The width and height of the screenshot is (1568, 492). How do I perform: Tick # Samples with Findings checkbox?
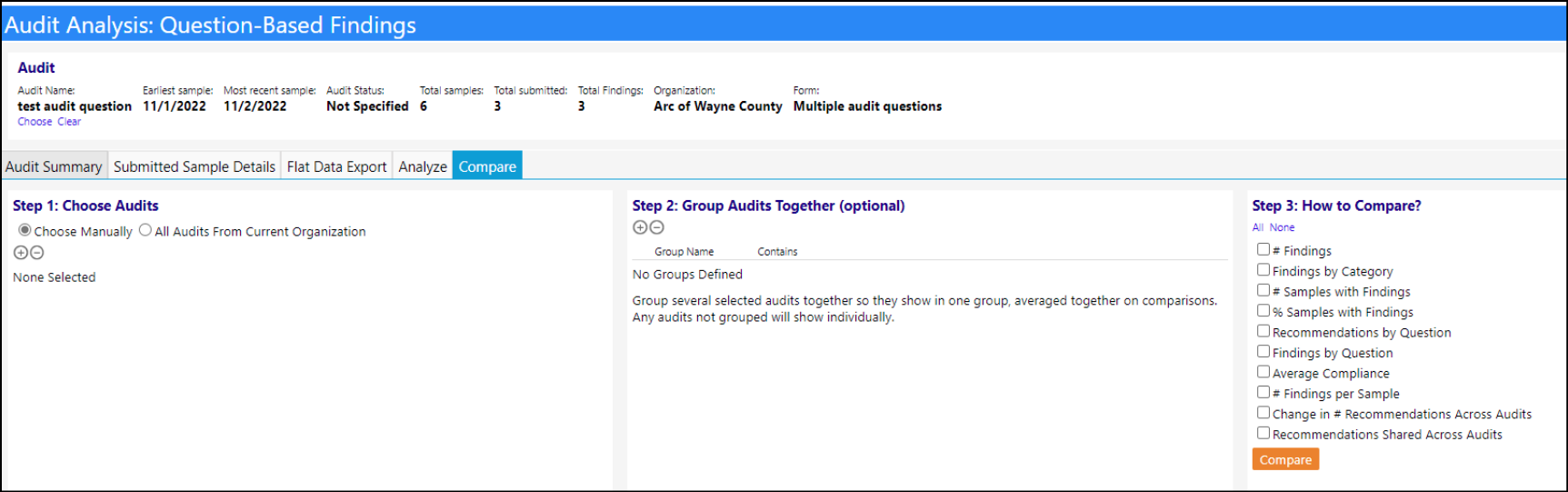click(1263, 290)
